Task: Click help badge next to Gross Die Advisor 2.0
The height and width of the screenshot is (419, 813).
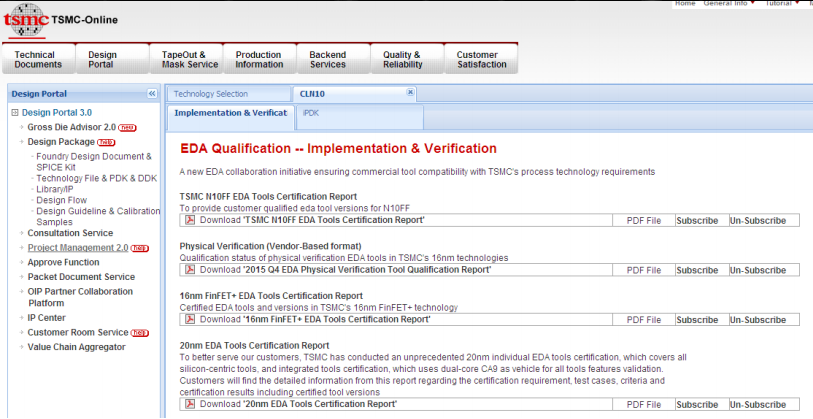Action: 128,128
